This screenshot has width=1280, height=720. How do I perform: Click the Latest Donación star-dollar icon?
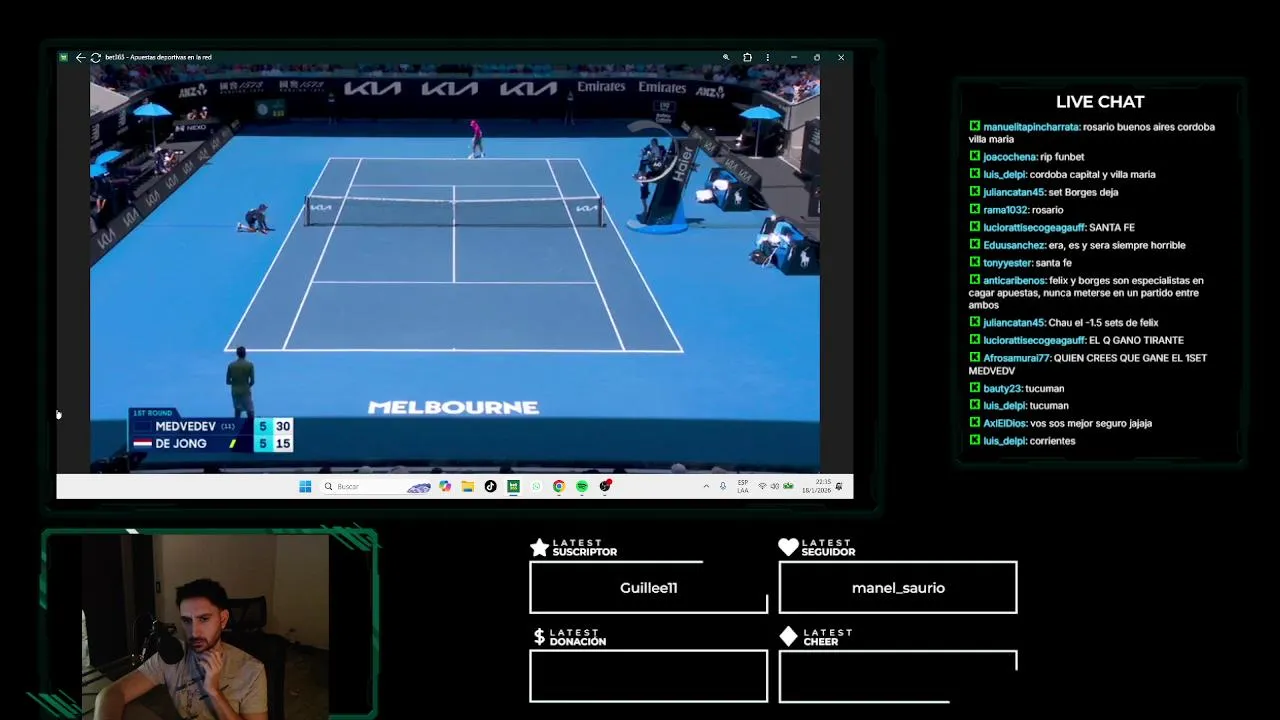click(x=539, y=637)
